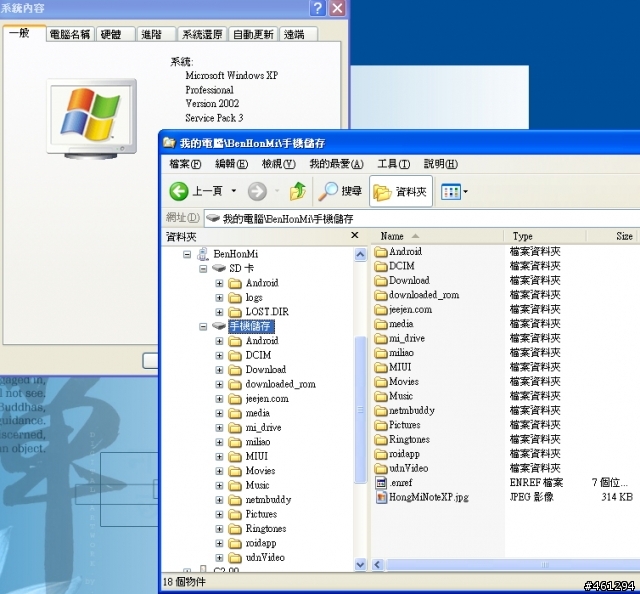Select the miliao folder in file list
This screenshot has height=594, width=640.
pyautogui.click(x=394, y=353)
